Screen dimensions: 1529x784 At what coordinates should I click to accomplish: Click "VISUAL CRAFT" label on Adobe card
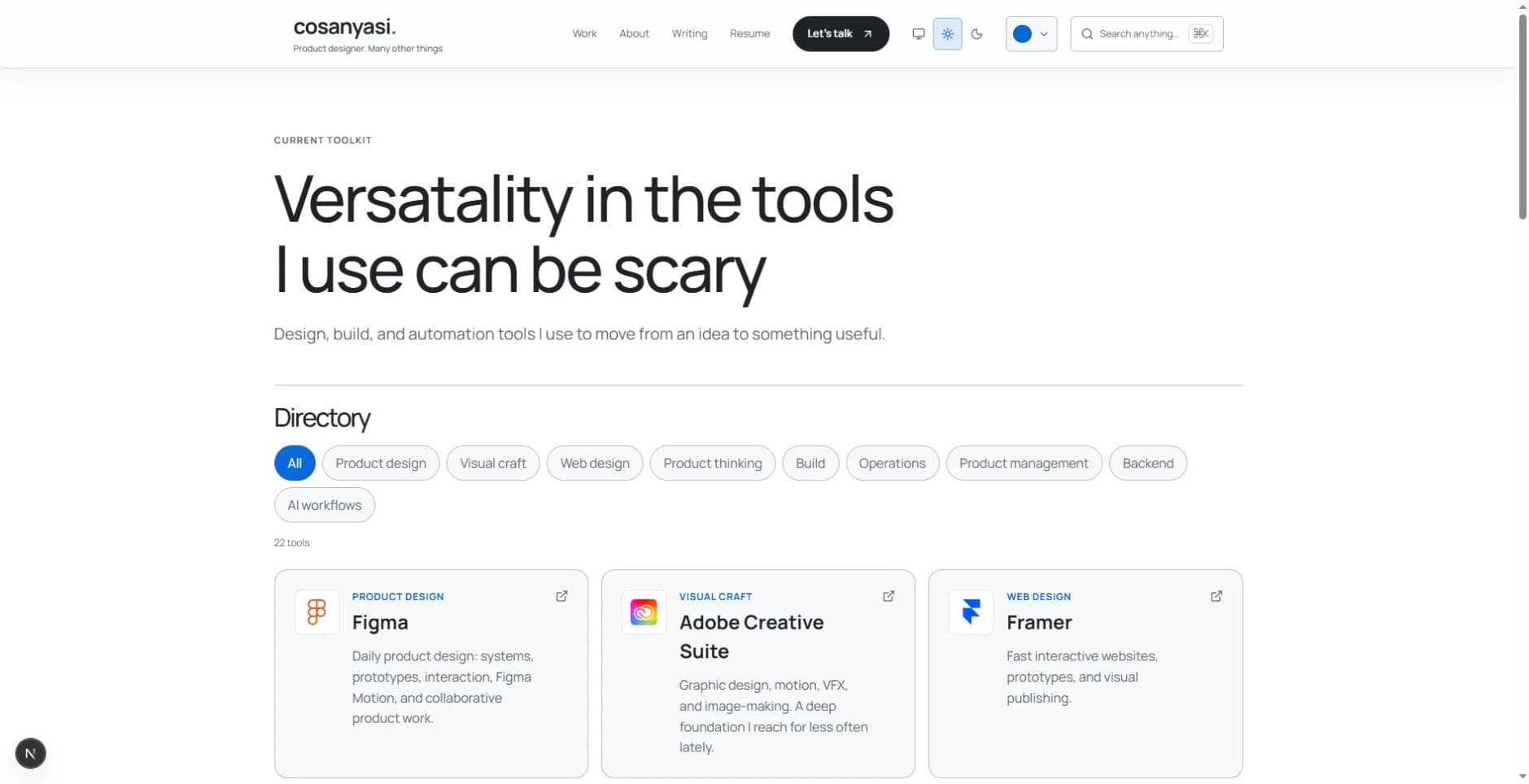point(716,596)
